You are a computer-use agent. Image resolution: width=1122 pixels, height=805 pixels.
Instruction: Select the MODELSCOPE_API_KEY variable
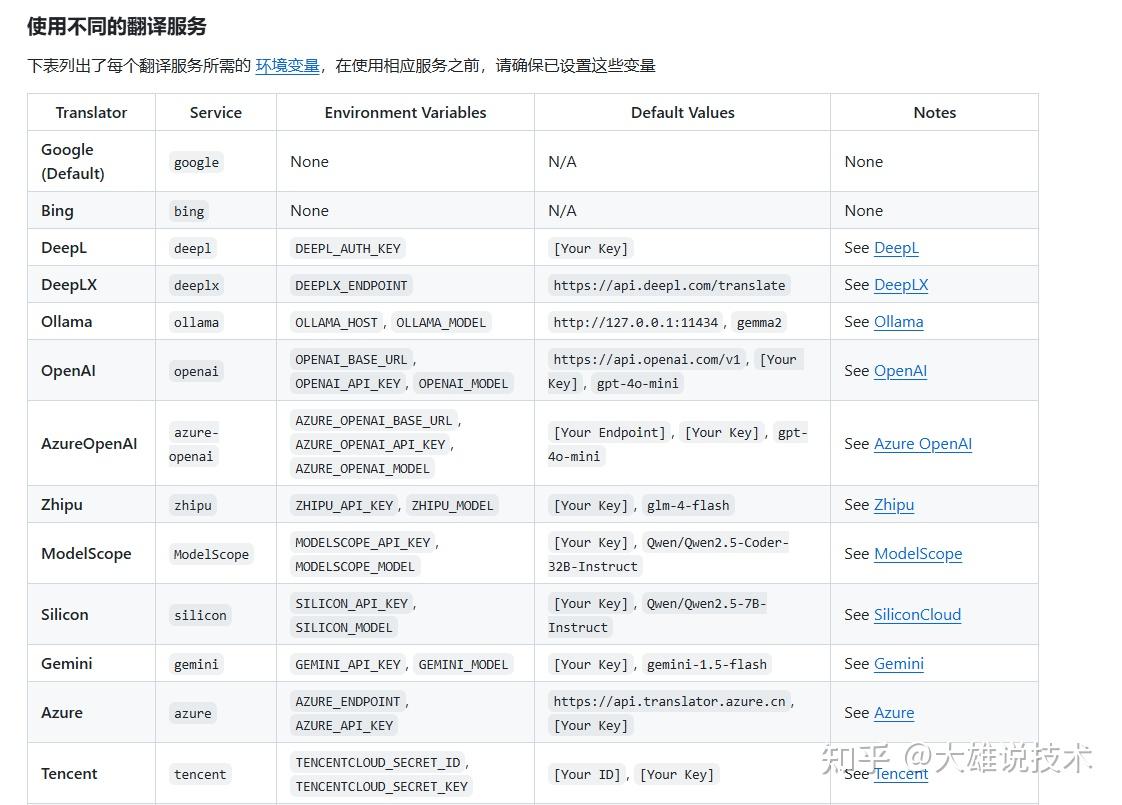pyautogui.click(x=363, y=543)
